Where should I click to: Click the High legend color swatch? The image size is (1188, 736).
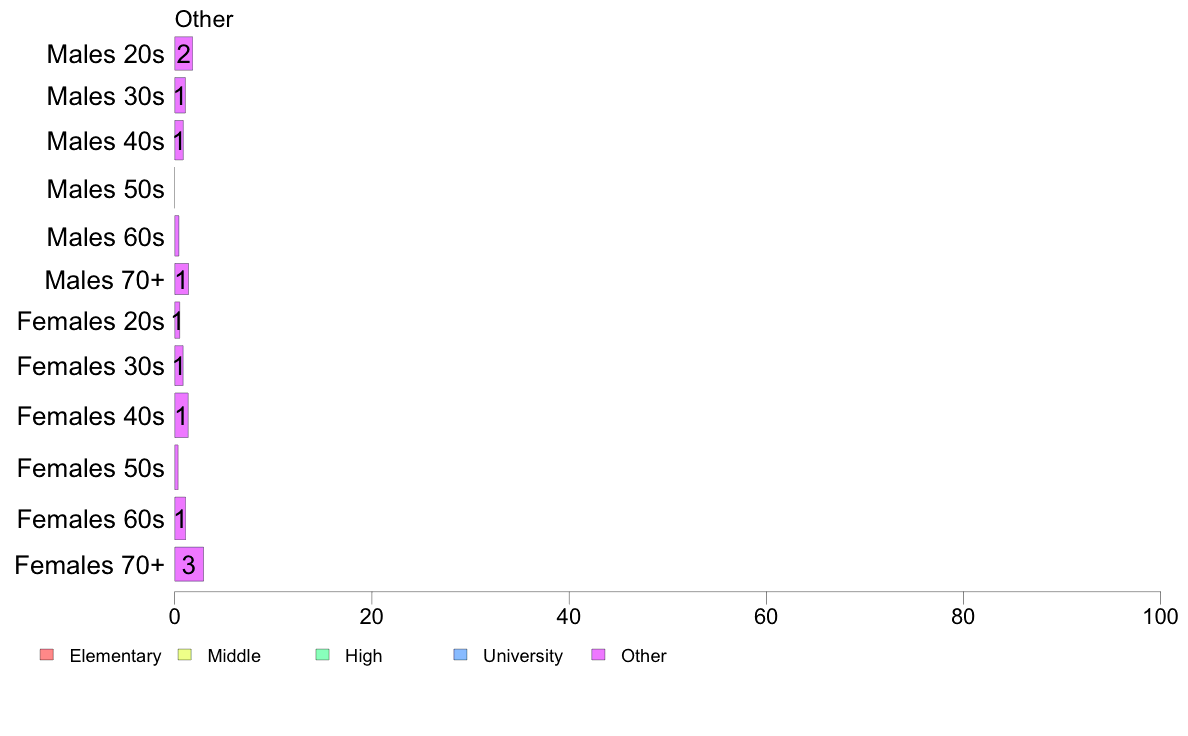[x=322, y=655]
